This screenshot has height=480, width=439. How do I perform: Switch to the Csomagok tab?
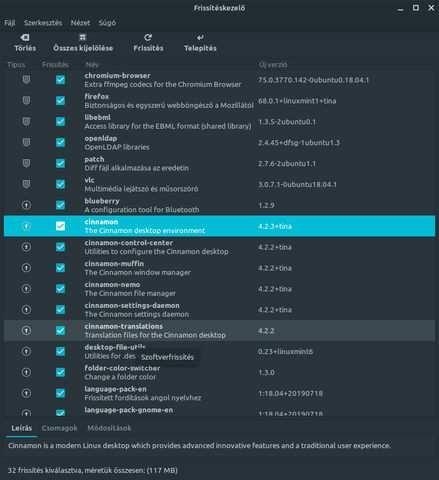(60, 428)
